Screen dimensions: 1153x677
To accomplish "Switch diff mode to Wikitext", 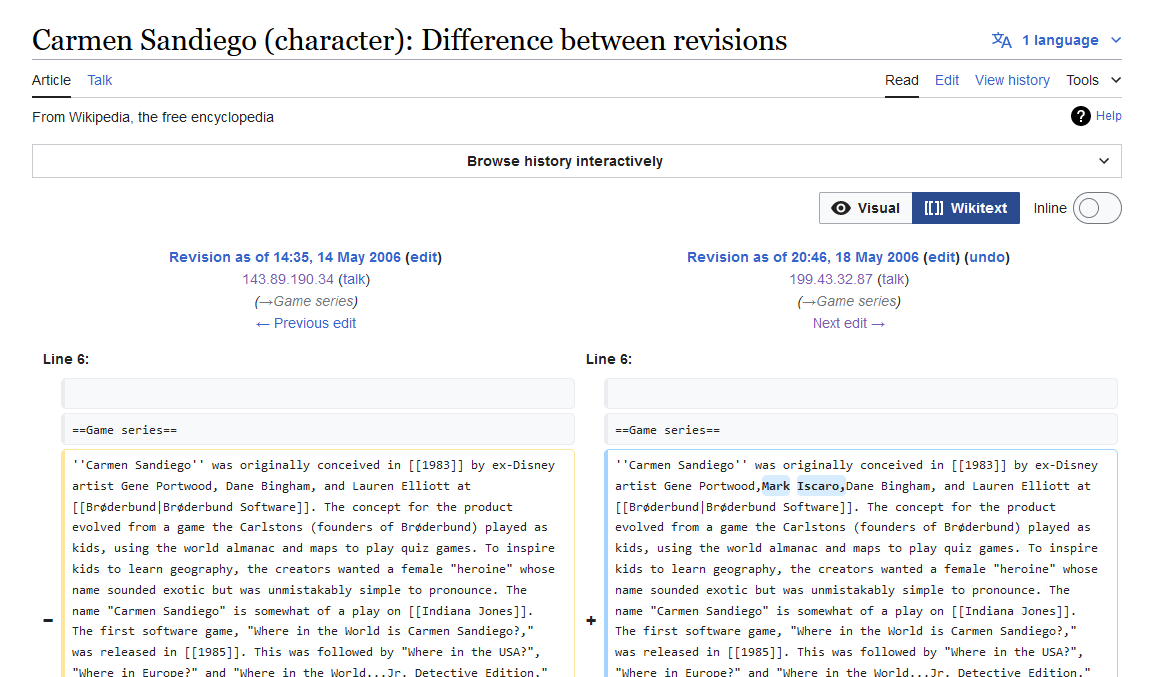I will click(965, 208).
